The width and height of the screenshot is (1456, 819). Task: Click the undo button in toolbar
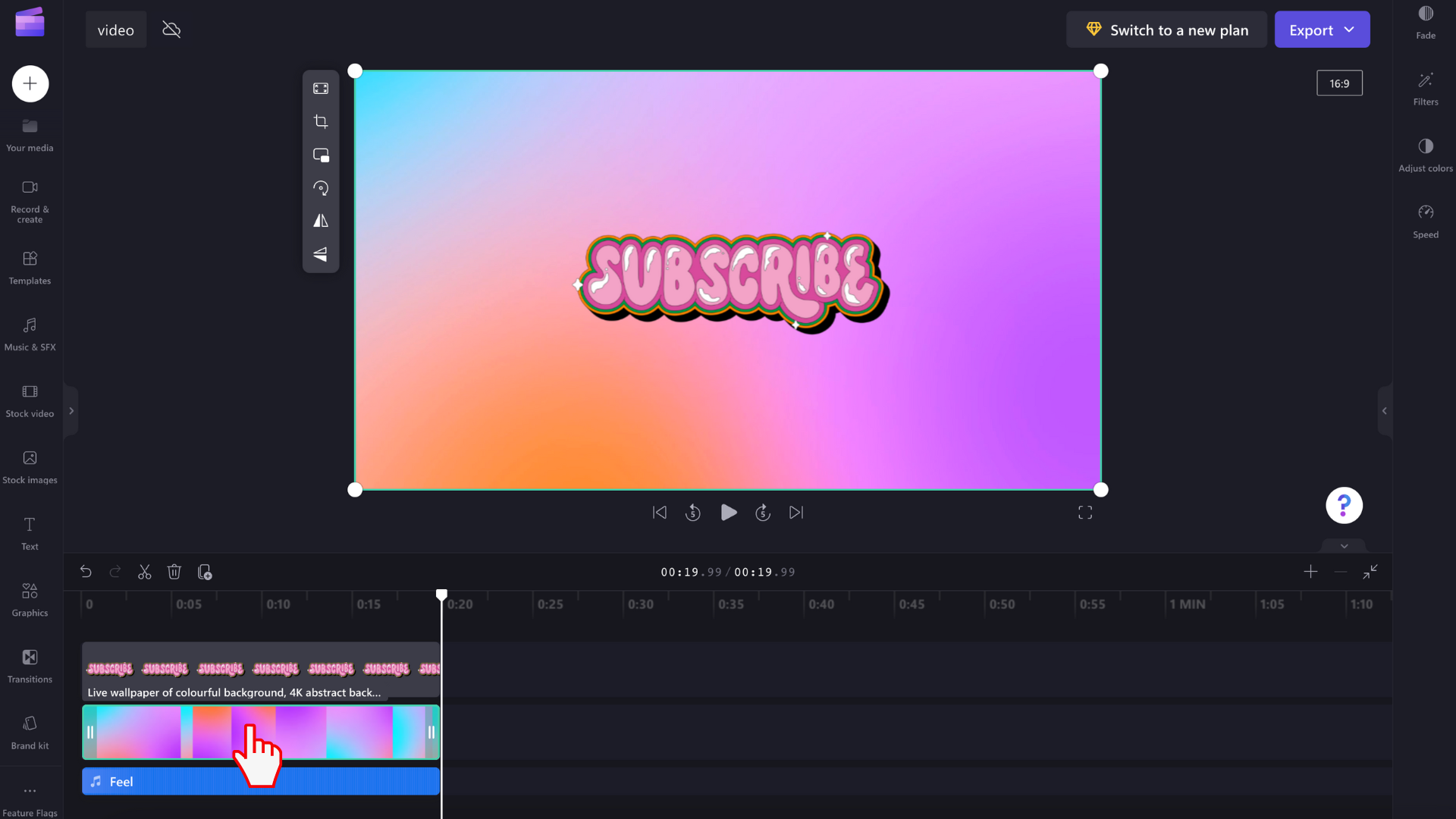[86, 571]
